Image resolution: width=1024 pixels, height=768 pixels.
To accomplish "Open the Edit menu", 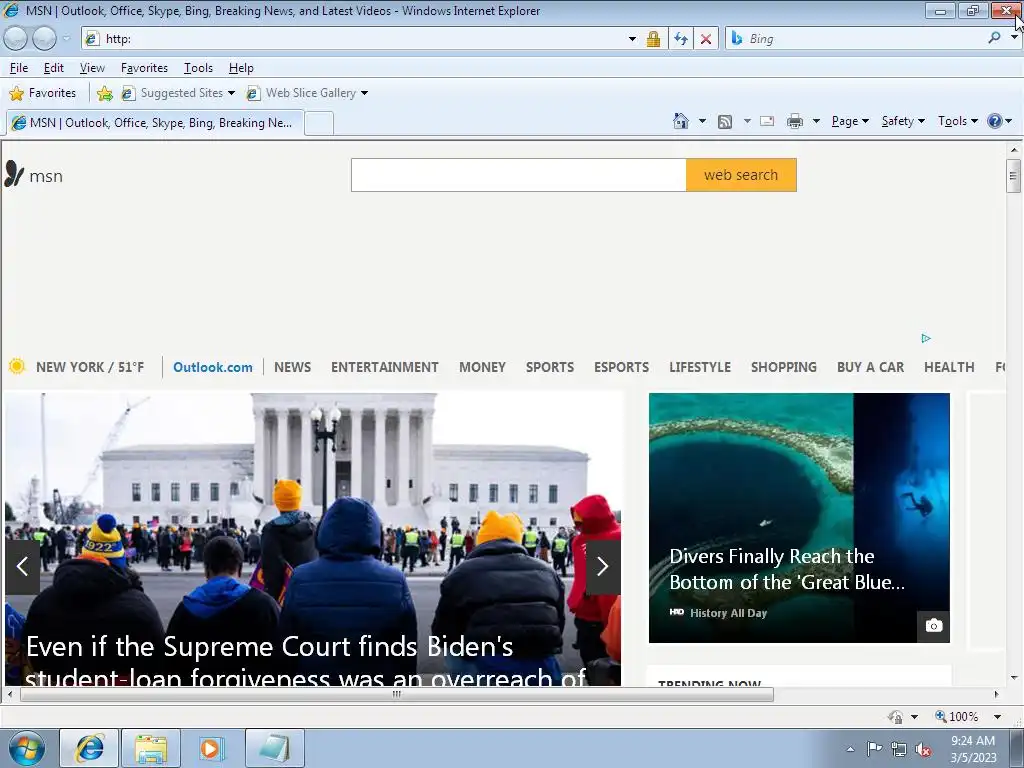I will [x=54, y=68].
